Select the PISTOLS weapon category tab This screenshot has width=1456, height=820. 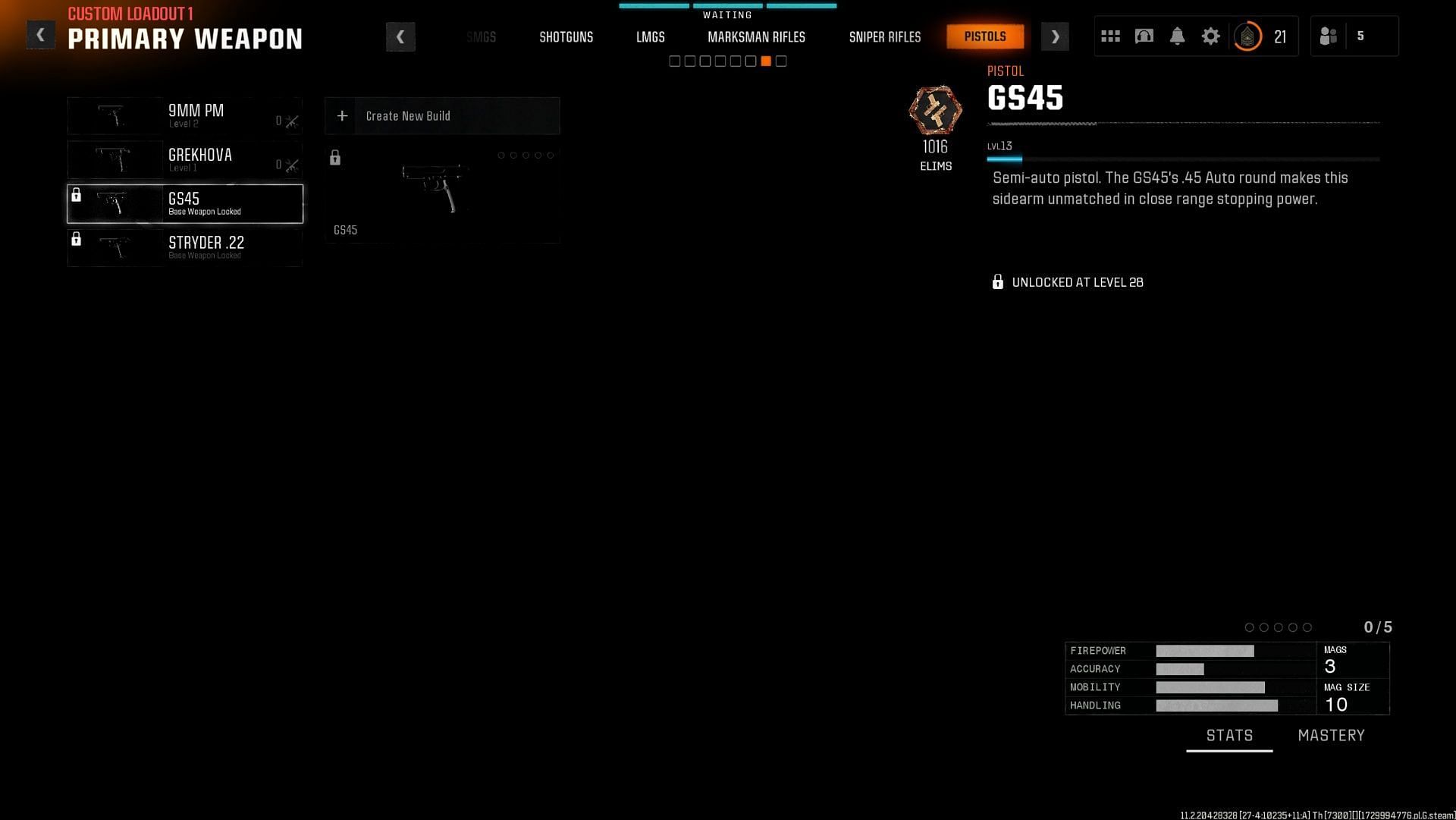click(x=985, y=35)
